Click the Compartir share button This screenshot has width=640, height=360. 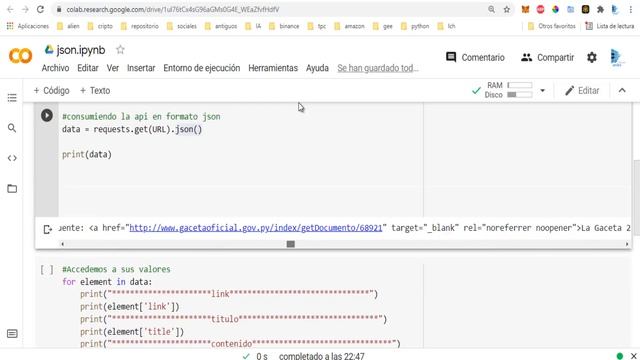547,58
